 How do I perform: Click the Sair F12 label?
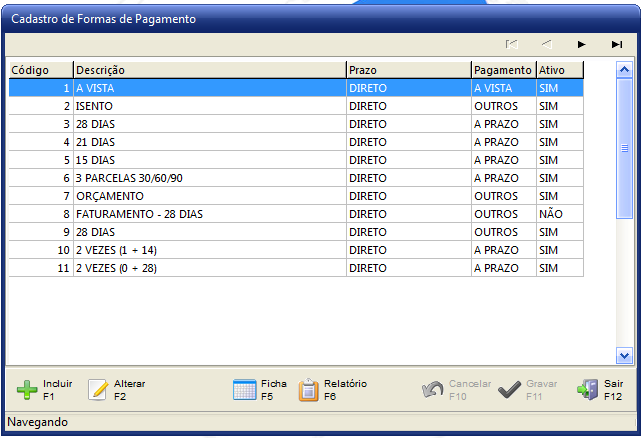[613, 390]
